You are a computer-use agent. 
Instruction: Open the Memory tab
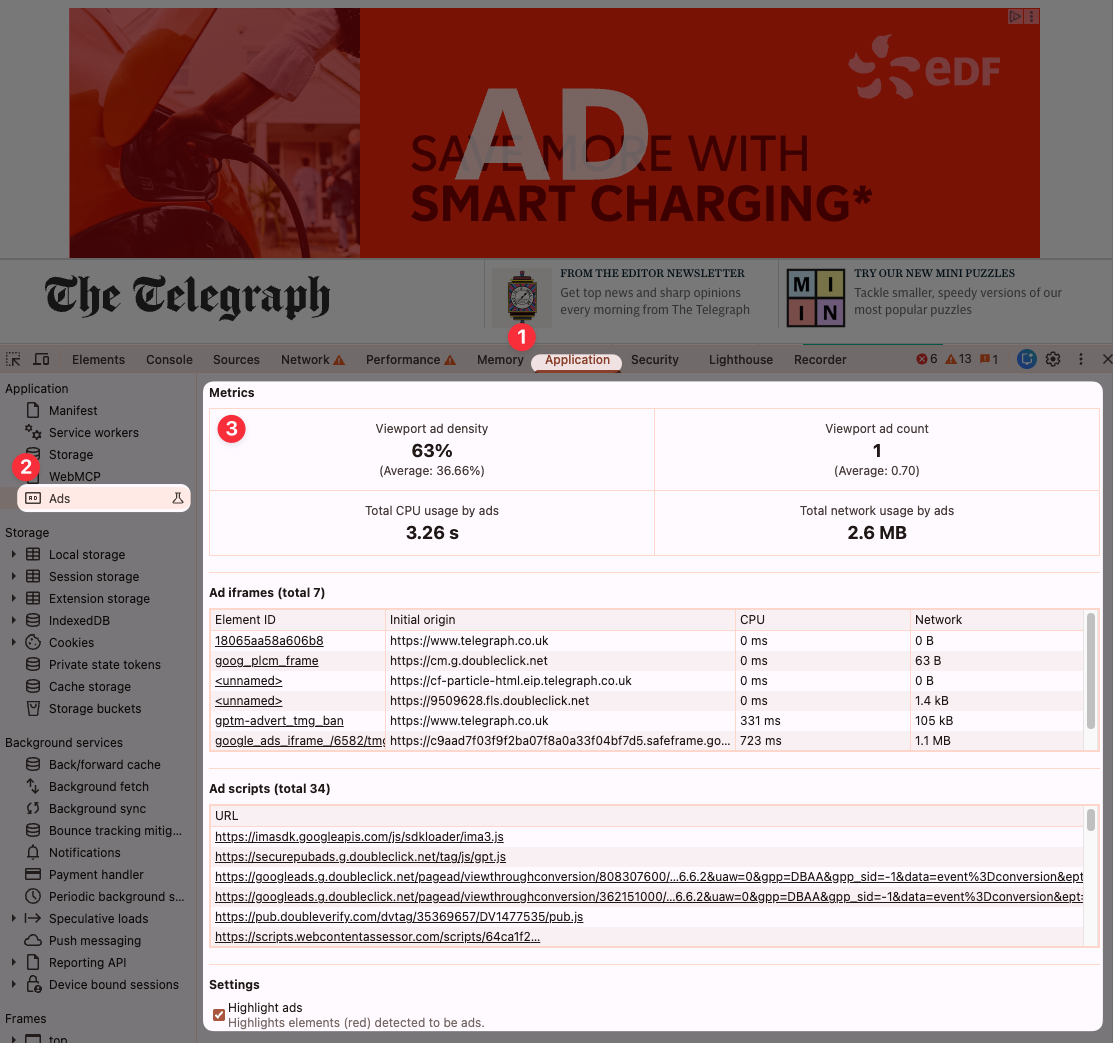click(x=500, y=359)
